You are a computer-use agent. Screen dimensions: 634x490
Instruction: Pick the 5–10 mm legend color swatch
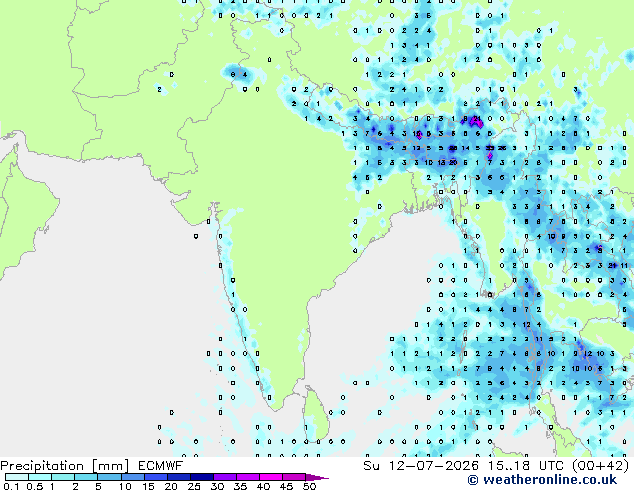tap(109, 477)
